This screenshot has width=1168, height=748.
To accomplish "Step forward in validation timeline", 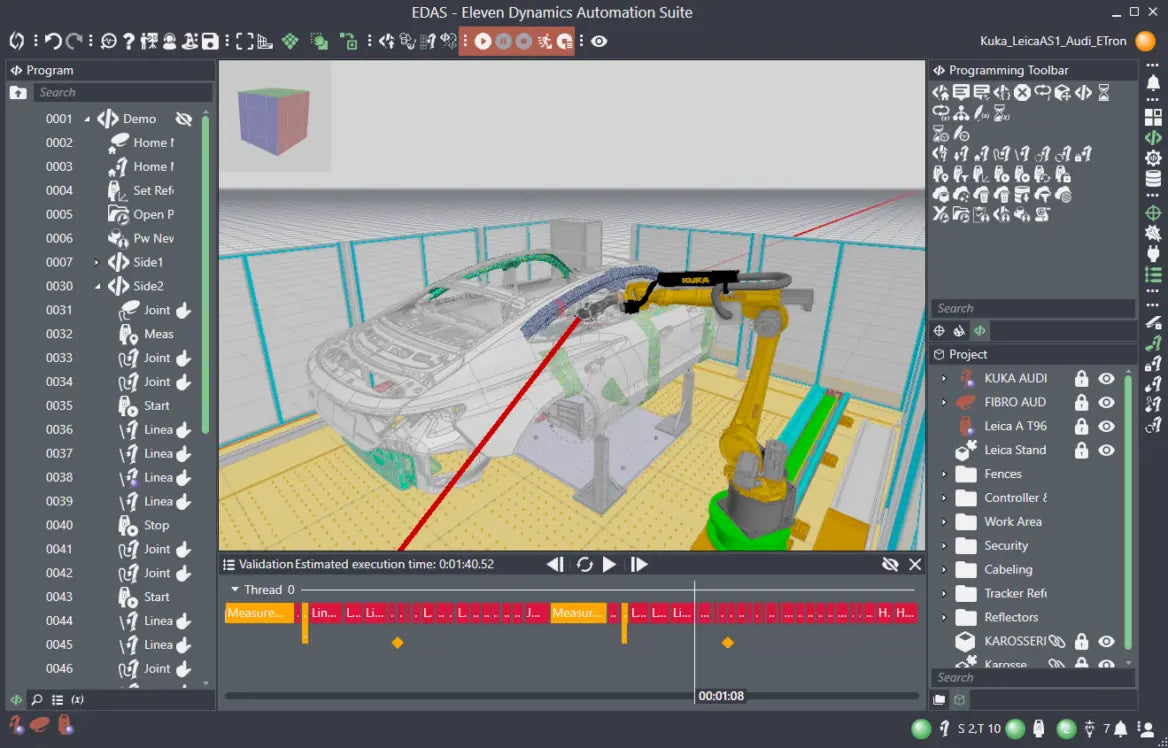I will point(638,564).
